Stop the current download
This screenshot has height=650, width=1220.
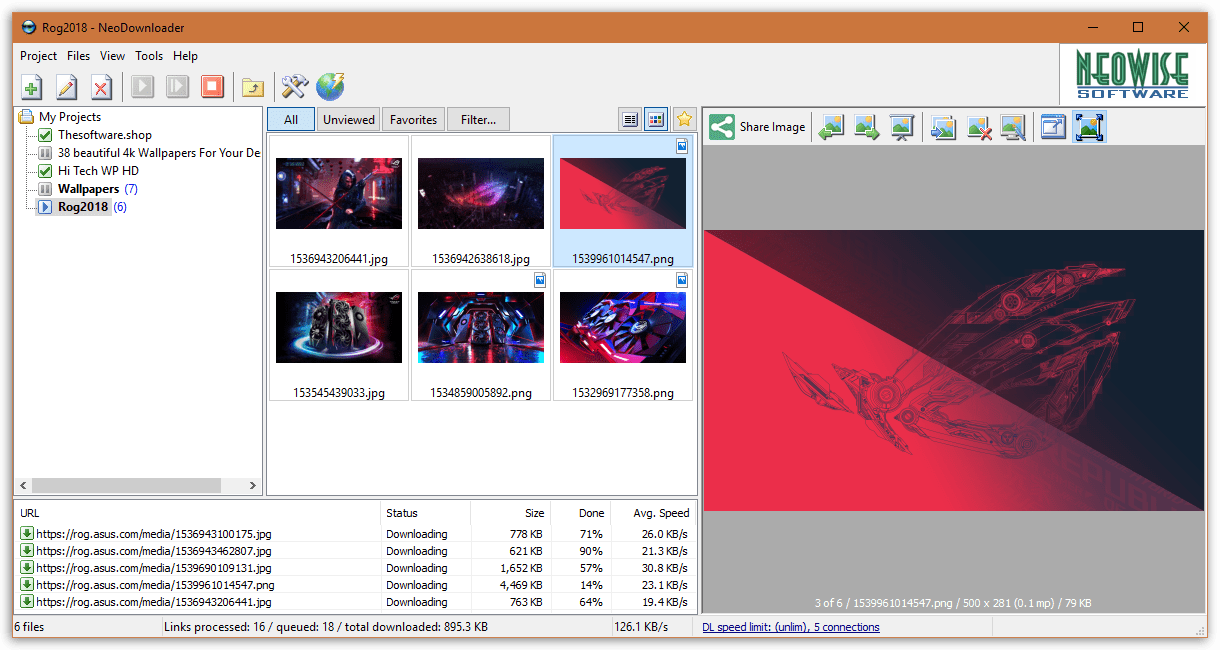[x=211, y=87]
